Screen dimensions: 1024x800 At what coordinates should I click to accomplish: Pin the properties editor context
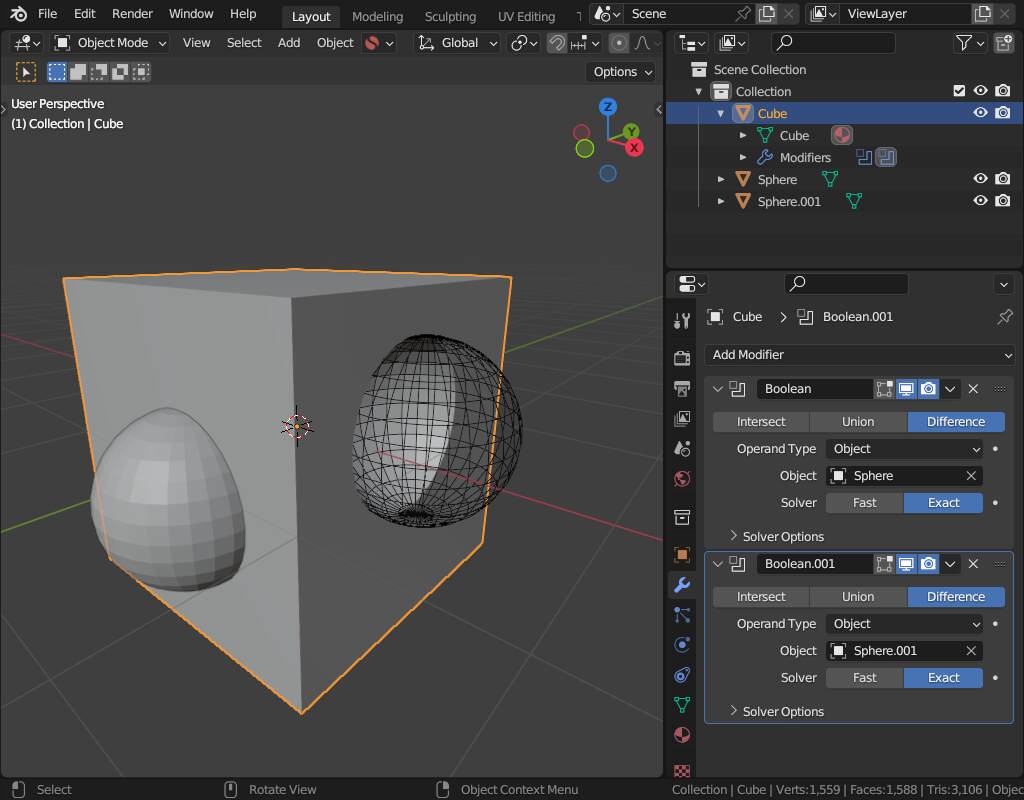1004,317
